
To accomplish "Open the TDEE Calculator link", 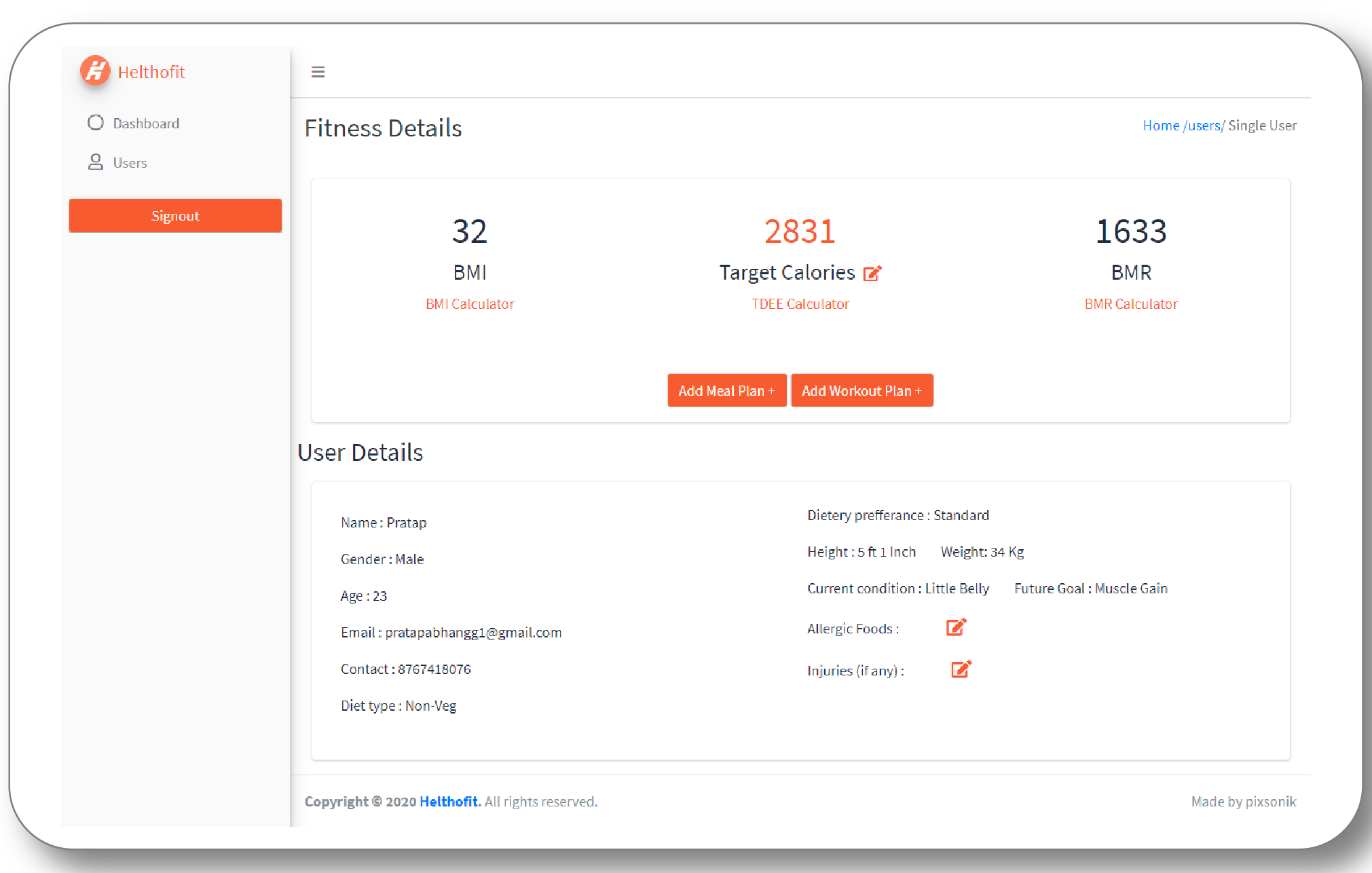I will click(800, 304).
